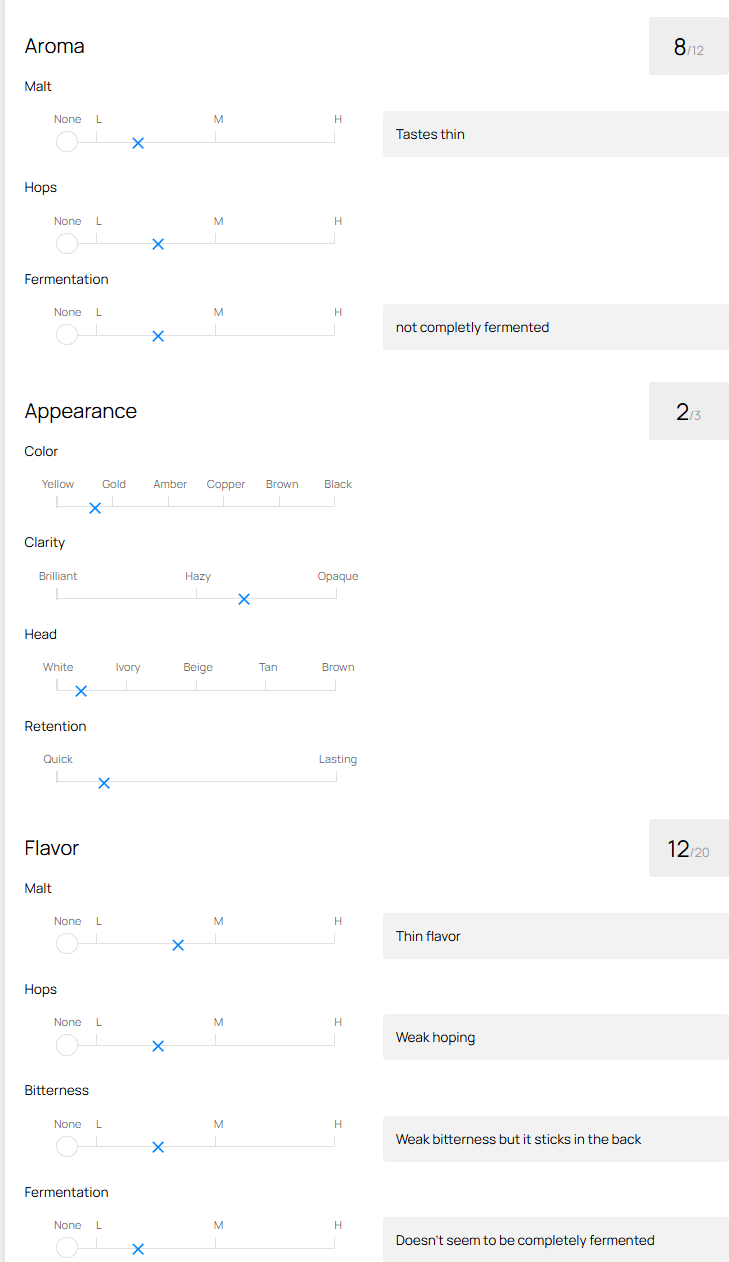Click the X marker on Retention slider
Screen dimensions: 729x1262
104,783
